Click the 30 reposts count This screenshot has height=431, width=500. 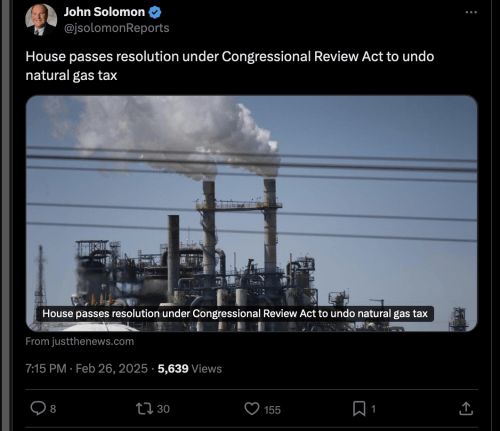163,409
